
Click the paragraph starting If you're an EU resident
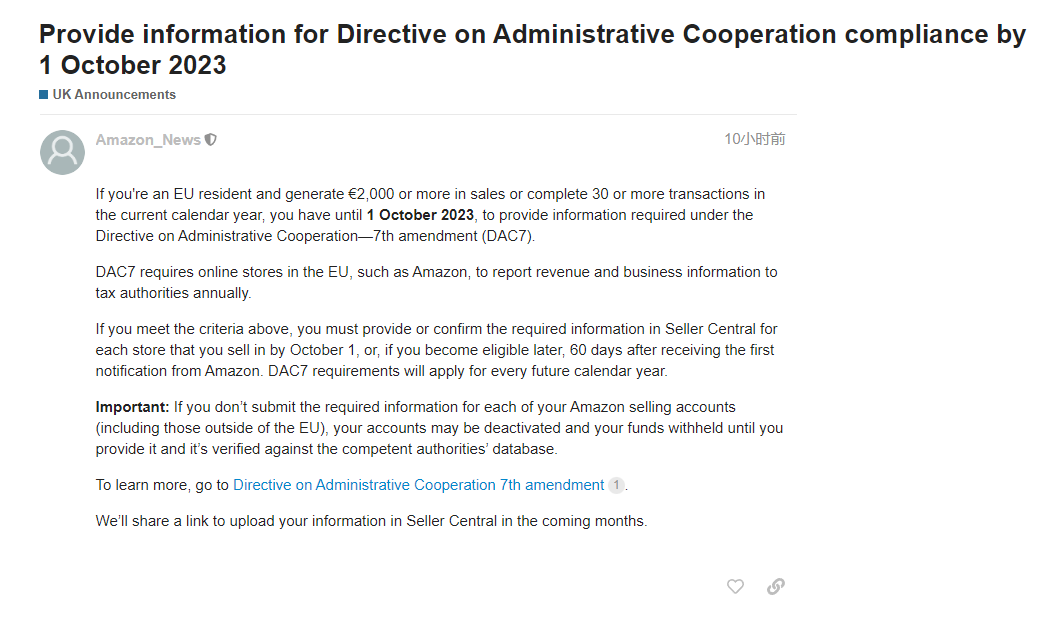pos(430,215)
